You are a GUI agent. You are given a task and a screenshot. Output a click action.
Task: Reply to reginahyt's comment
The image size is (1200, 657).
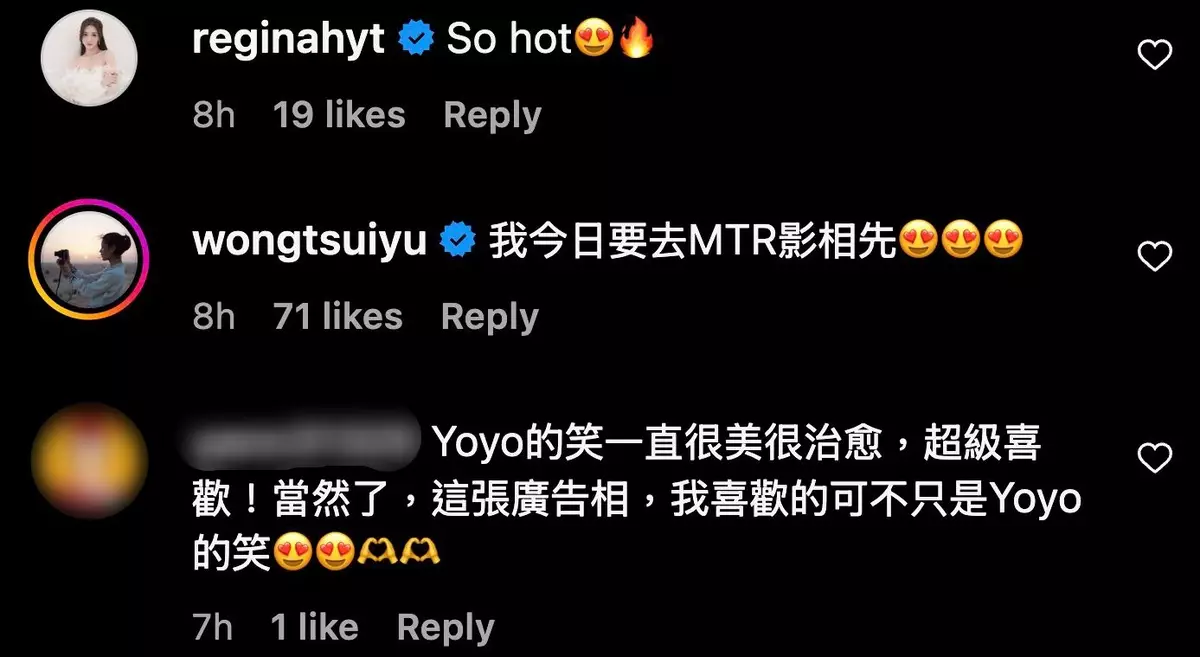click(x=492, y=115)
